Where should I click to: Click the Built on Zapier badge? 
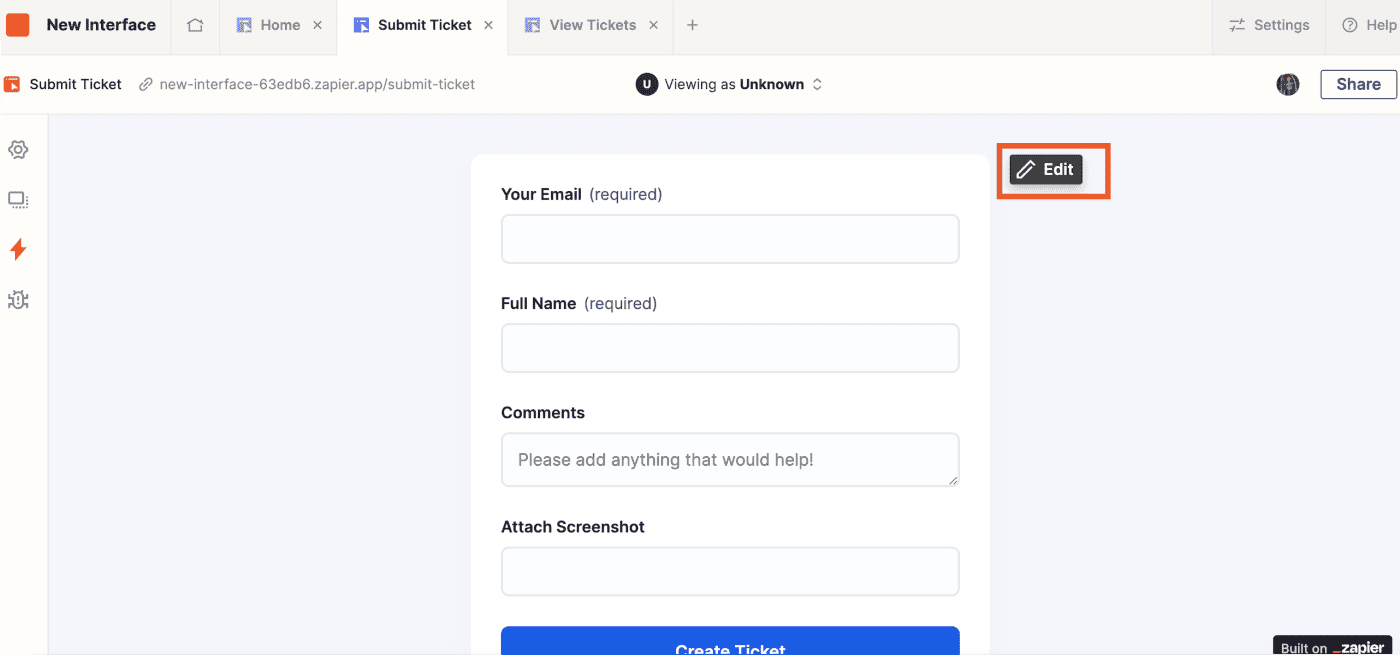(x=1331, y=644)
